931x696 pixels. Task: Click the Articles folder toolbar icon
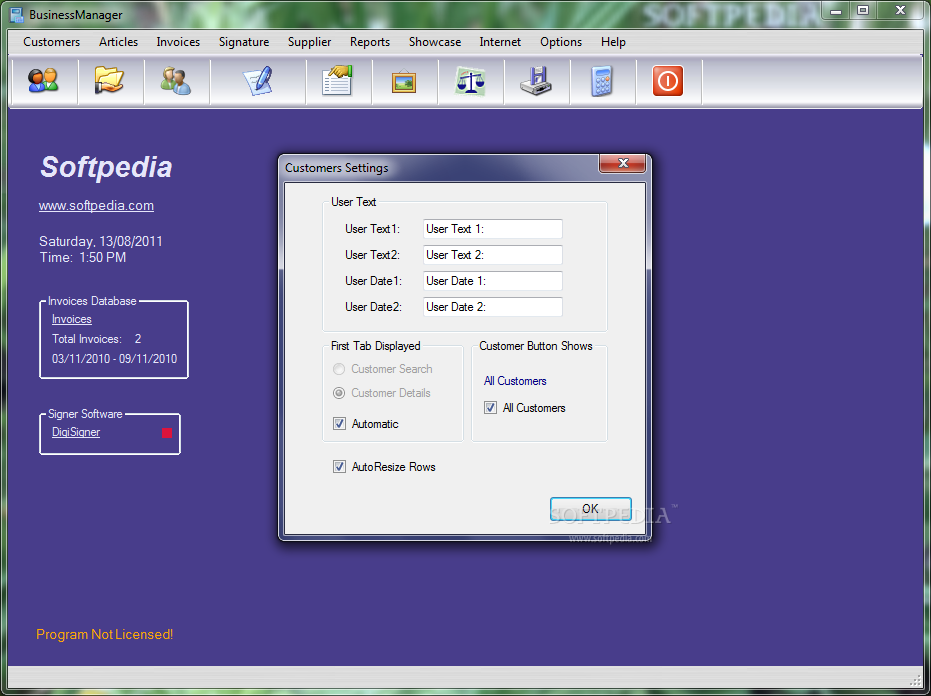click(109, 80)
